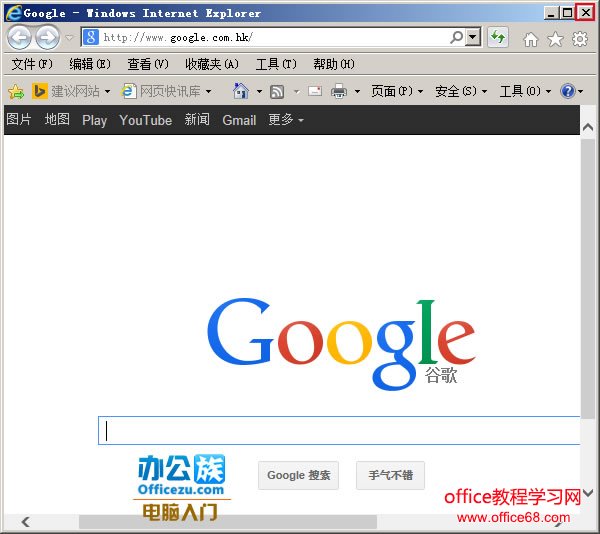Click the horizontal scrollbar thumb
Viewport: 600px width, 534px height.
tap(228, 522)
